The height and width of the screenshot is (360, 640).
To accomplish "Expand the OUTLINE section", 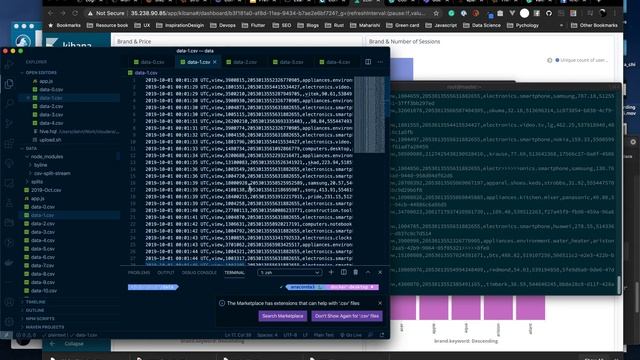I will point(35,311).
